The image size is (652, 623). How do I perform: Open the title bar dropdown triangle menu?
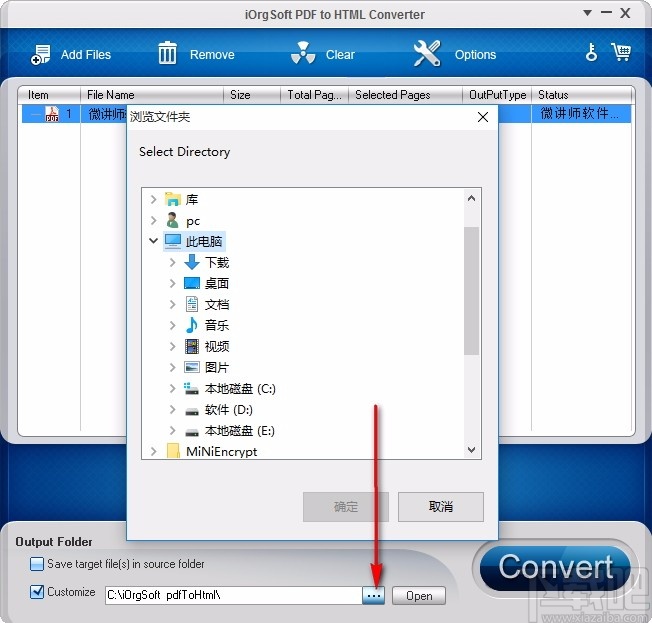coord(588,13)
